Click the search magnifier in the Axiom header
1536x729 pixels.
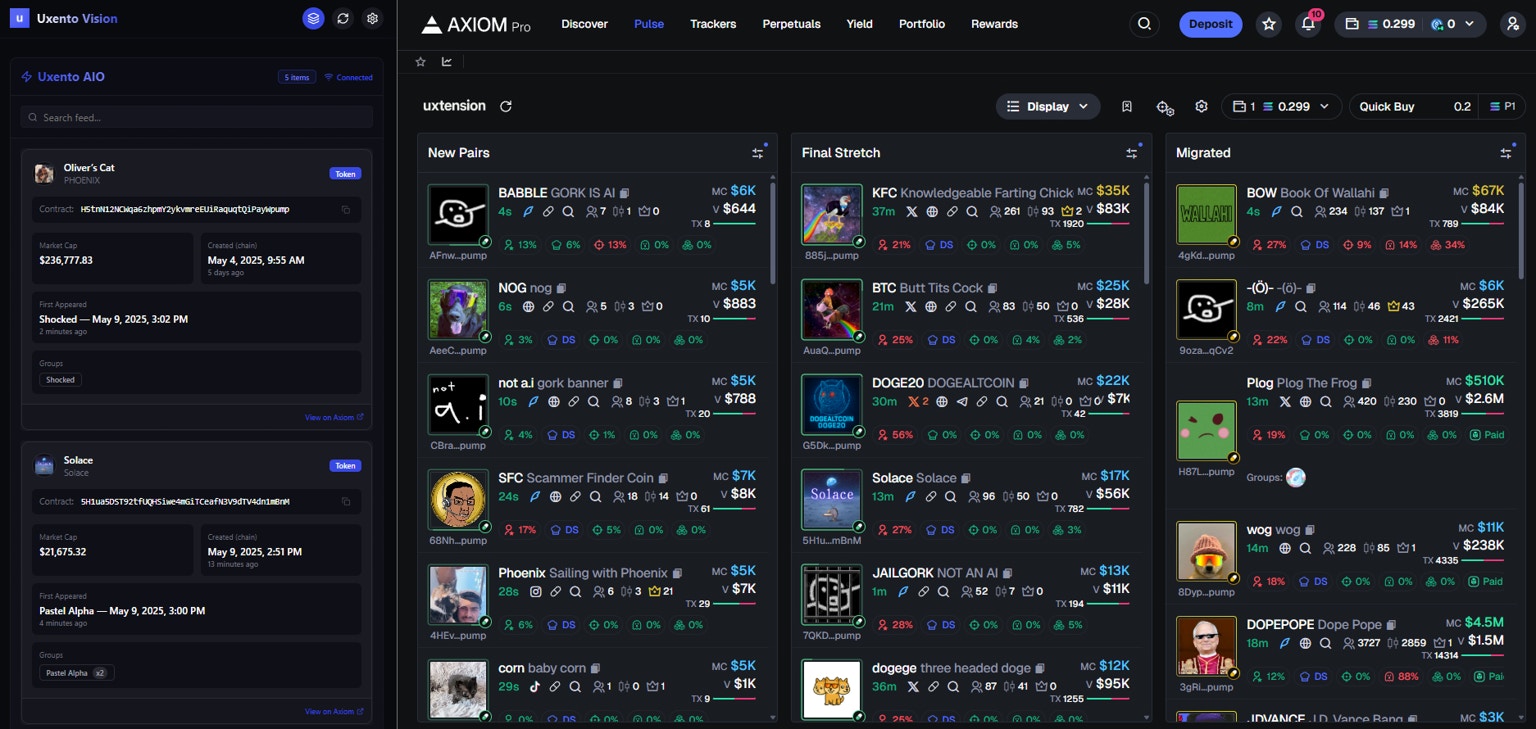click(x=1144, y=23)
